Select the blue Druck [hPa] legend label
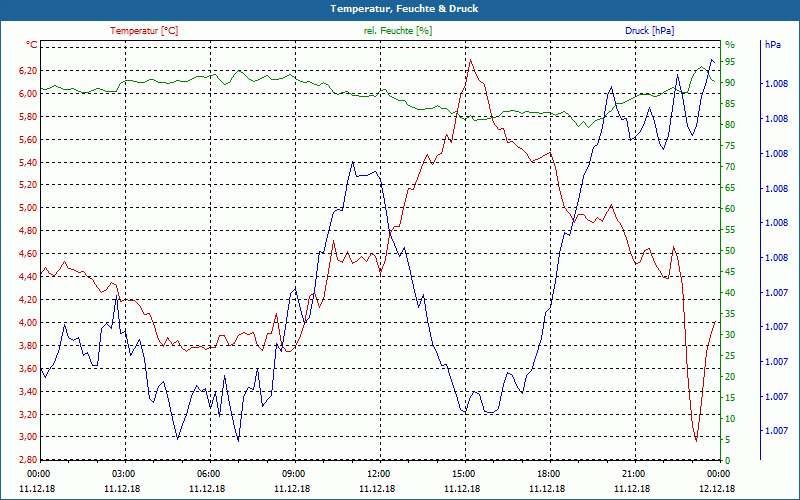This screenshot has height=500, width=800. click(x=649, y=31)
